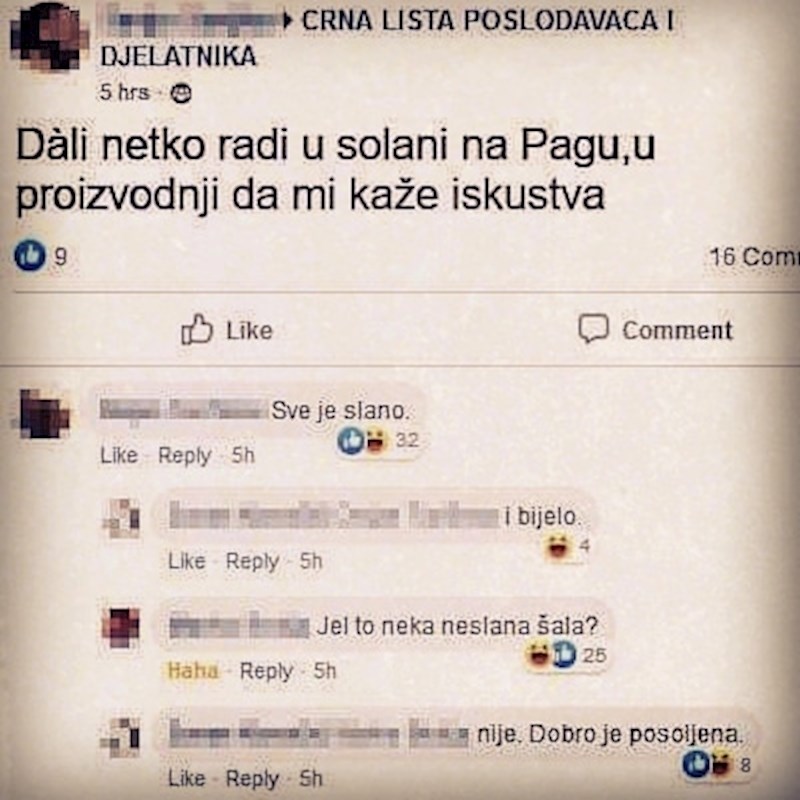Reply to 'Jel to neka neslana šala?'
The height and width of the screenshot is (800, 800).
pos(267,671)
